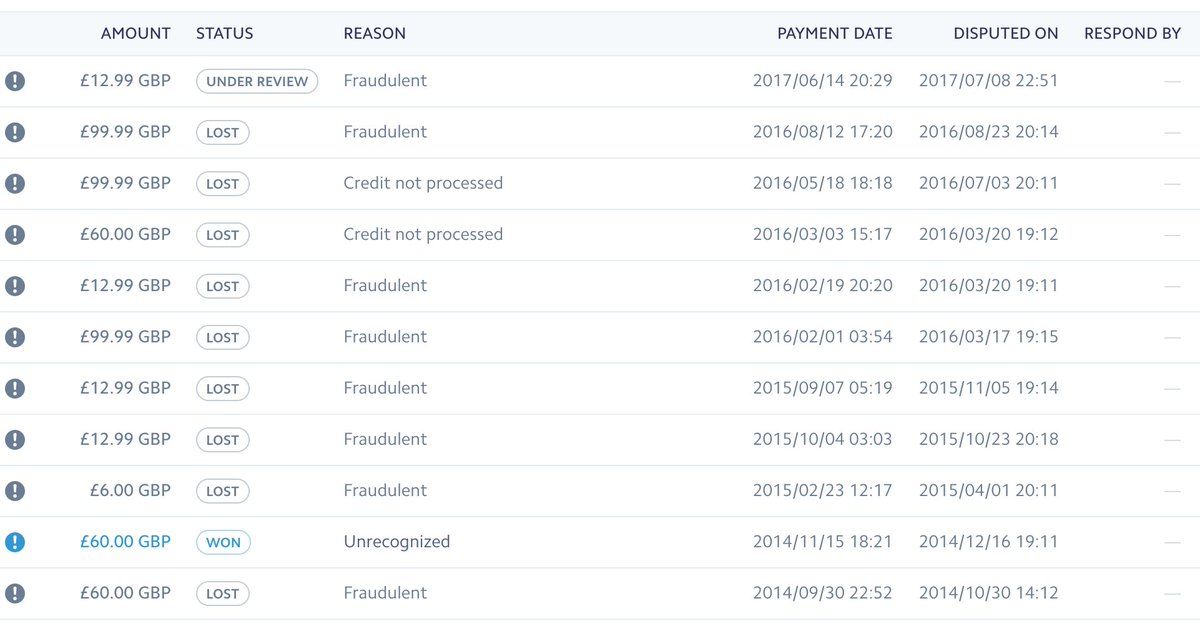This screenshot has height=631, width=1200.
Task: Click alert icon for the 2016/08/12 payment dispute
Action: tap(15, 132)
